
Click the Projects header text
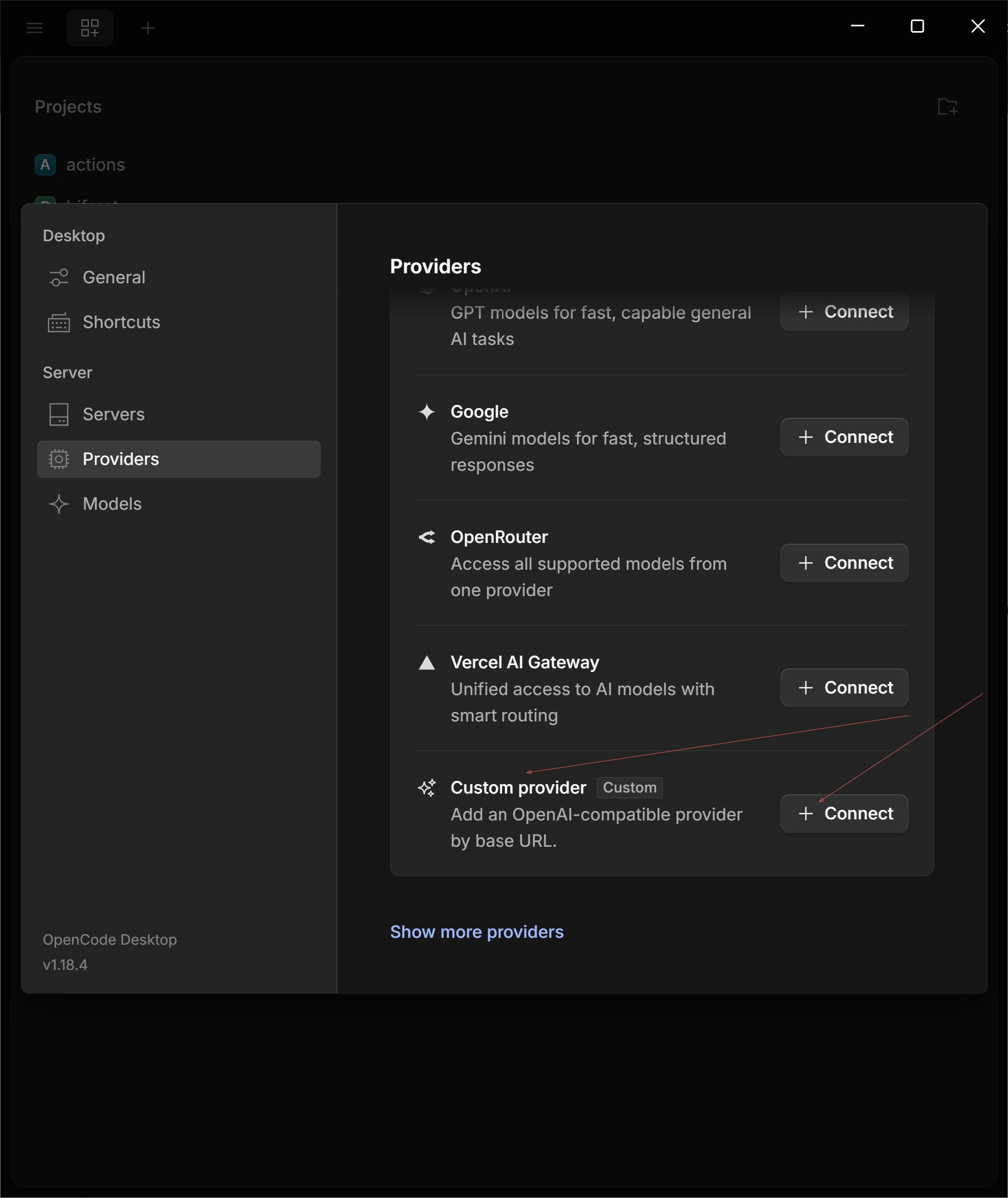coord(68,106)
